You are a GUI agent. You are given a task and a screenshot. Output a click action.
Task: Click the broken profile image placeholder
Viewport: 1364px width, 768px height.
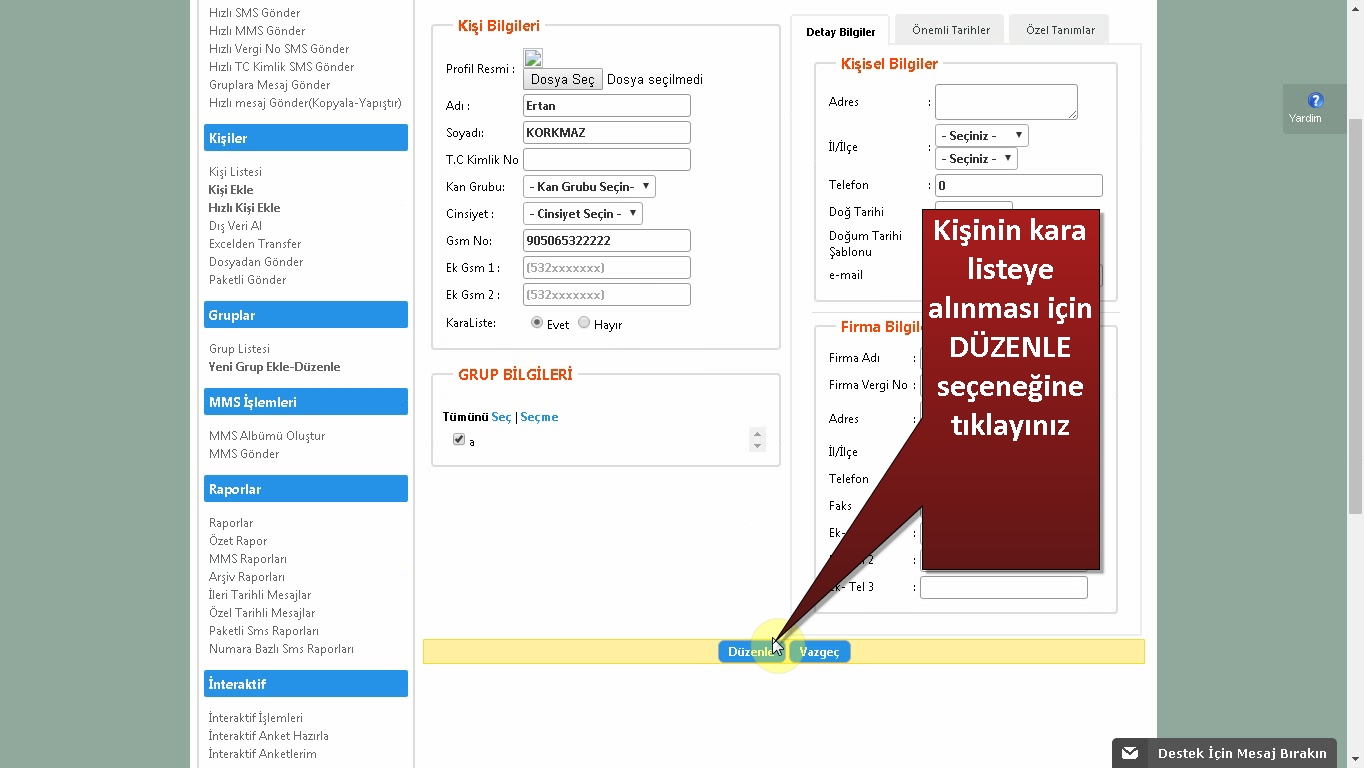(x=532, y=58)
